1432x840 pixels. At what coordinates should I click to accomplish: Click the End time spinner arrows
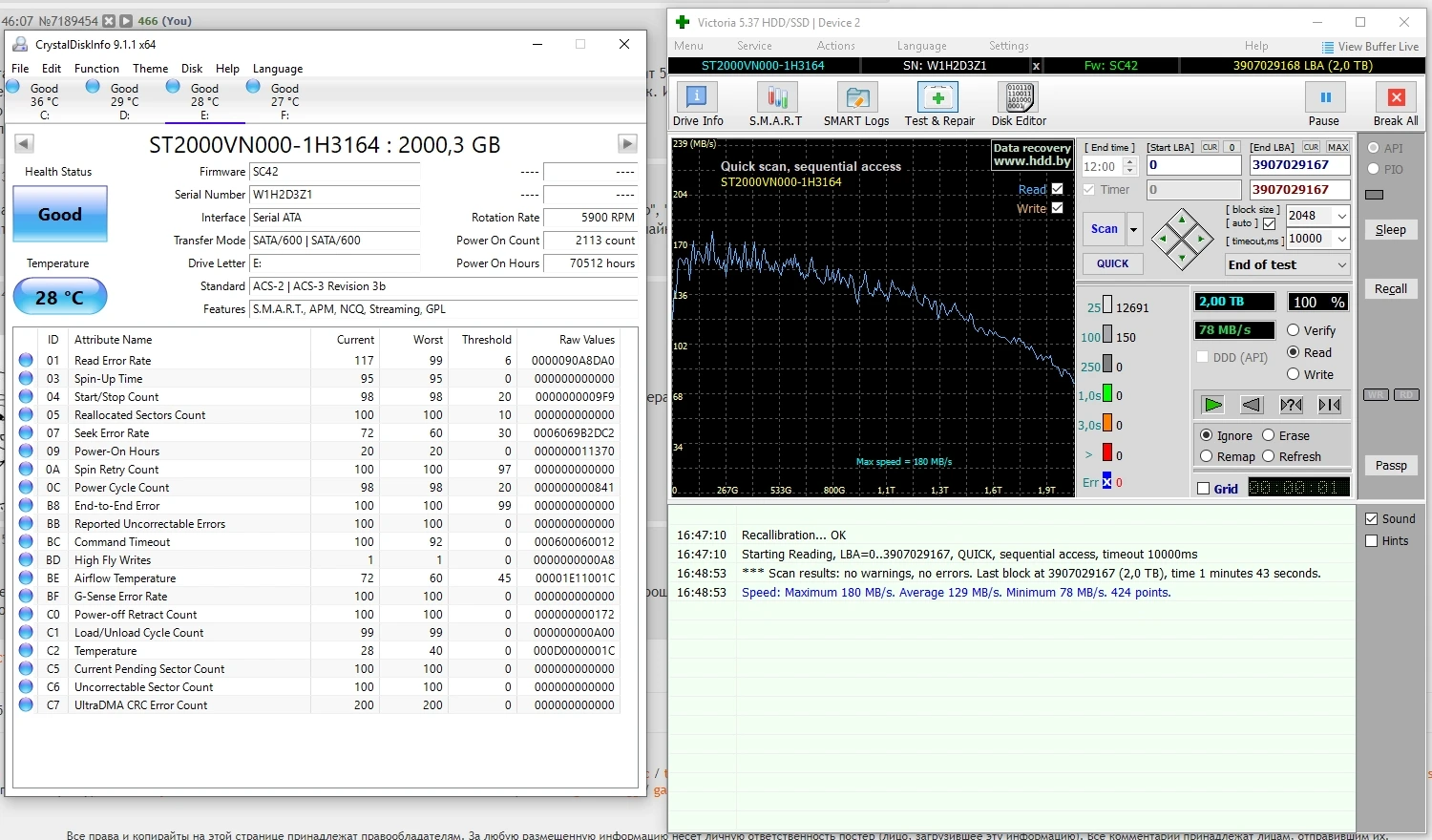[x=1130, y=166]
